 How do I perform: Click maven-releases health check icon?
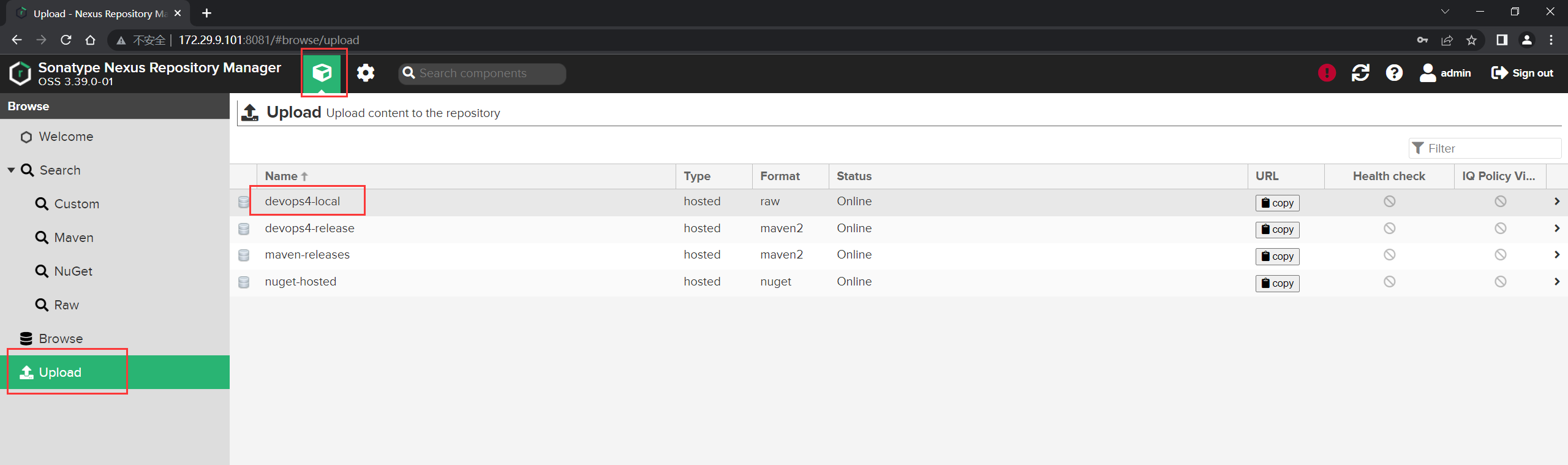(1389, 255)
